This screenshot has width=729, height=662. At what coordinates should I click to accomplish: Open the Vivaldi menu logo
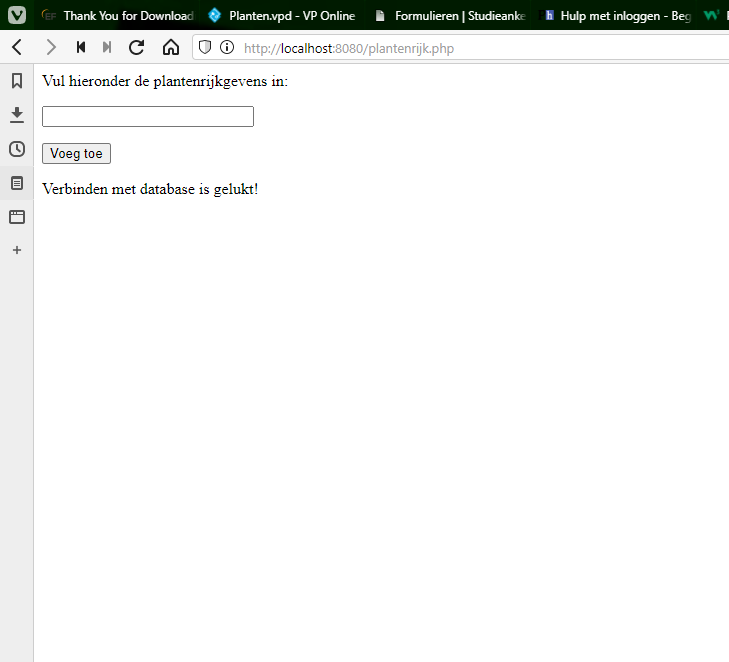(x=17, y=15)
